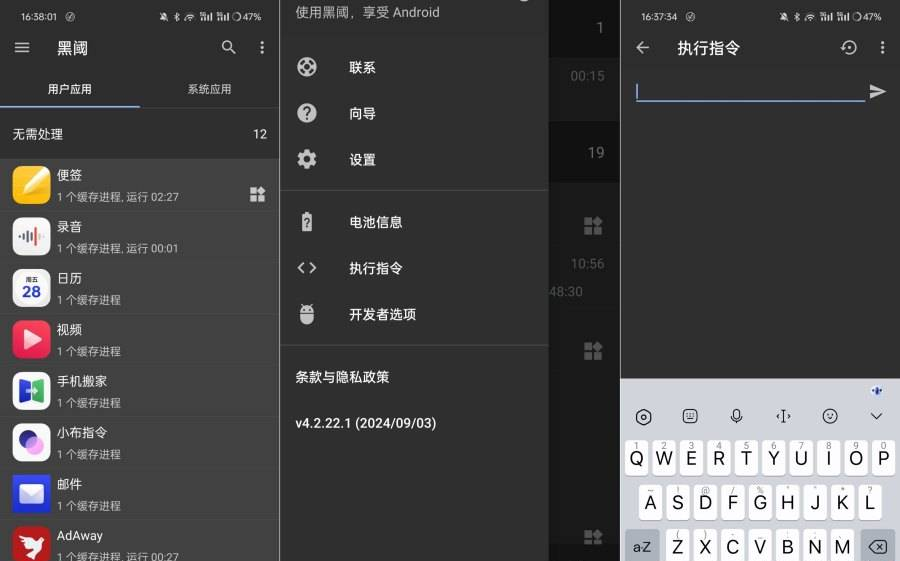Tap the L key on keyboard
900x561 pixels.
(870, 502)
